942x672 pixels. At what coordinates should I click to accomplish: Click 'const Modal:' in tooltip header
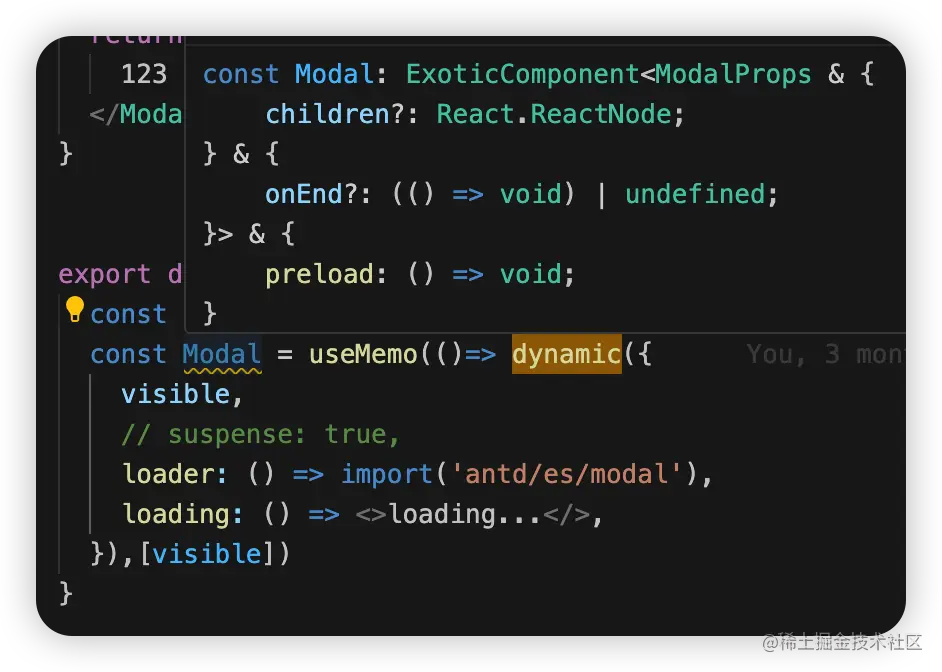coord(294,74)
